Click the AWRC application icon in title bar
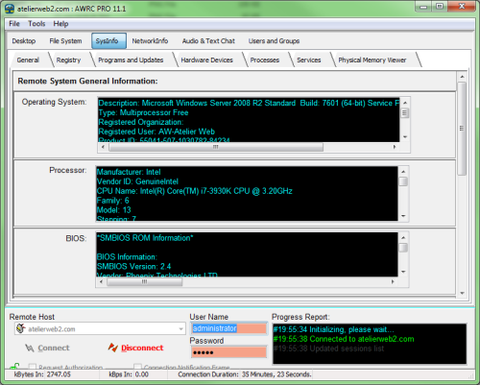Image resolution: width=480 pixels, height=385 pixels. click(10, 8)
